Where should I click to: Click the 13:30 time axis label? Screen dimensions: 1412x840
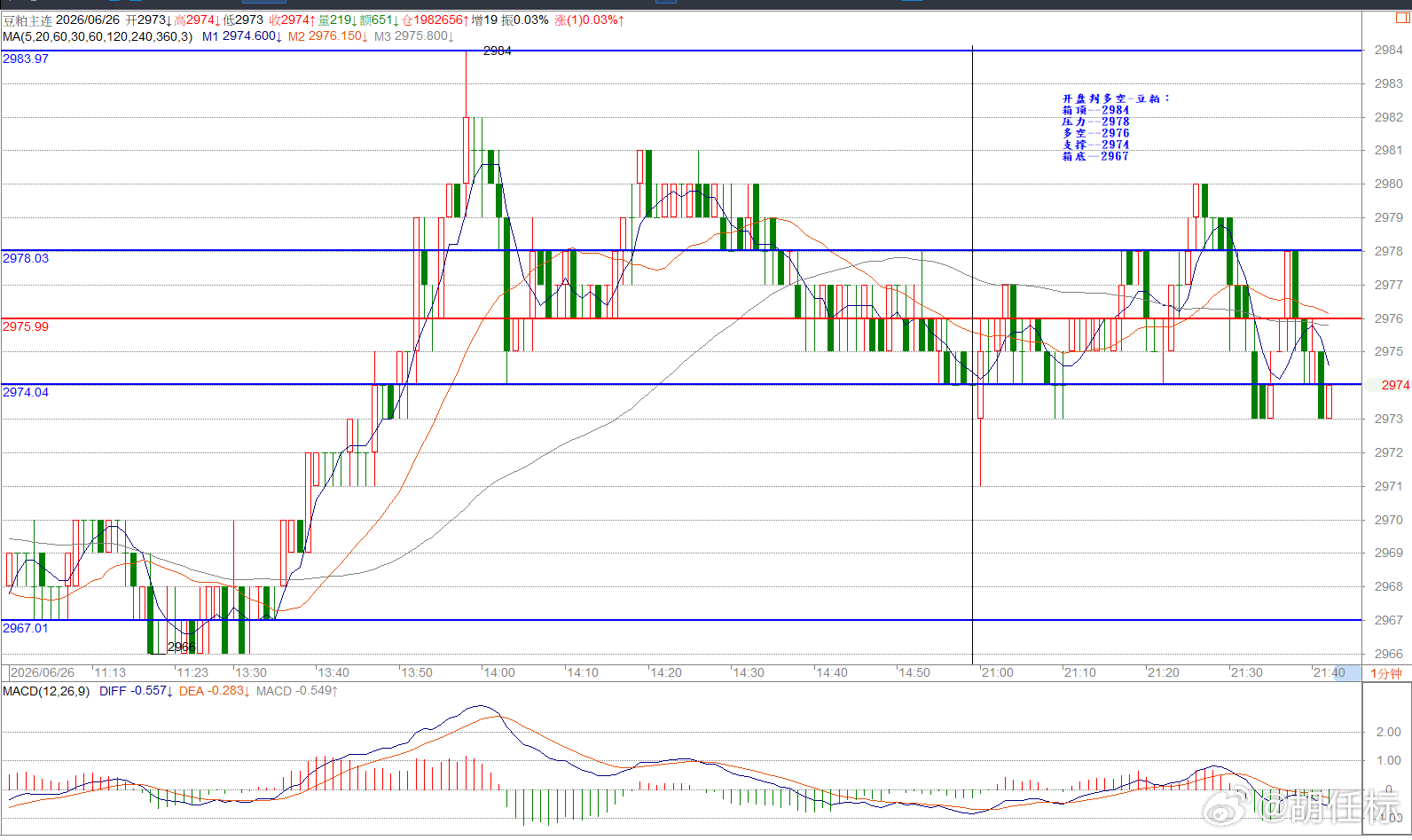tap(251, 672)
